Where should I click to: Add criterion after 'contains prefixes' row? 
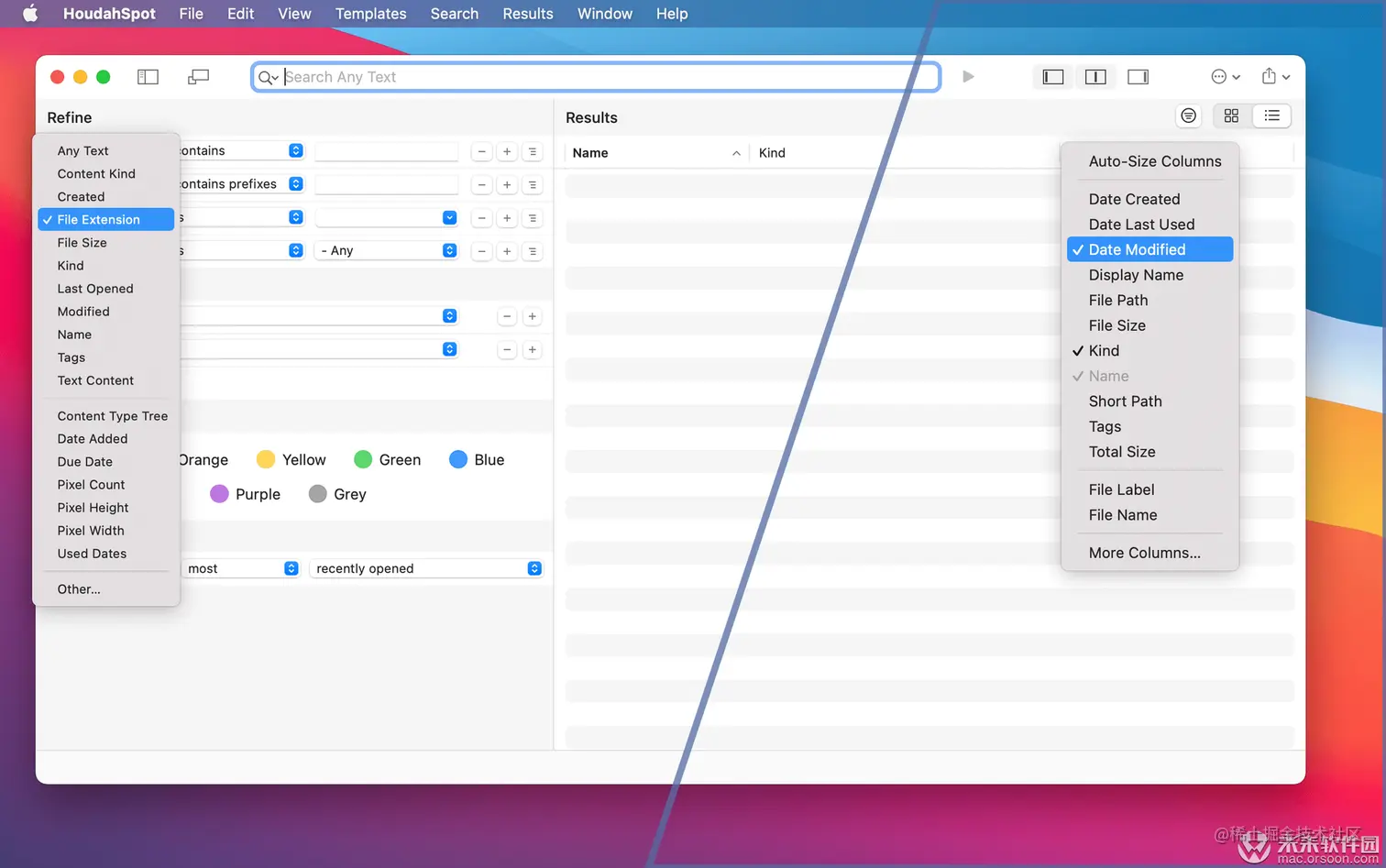point(507,184)
